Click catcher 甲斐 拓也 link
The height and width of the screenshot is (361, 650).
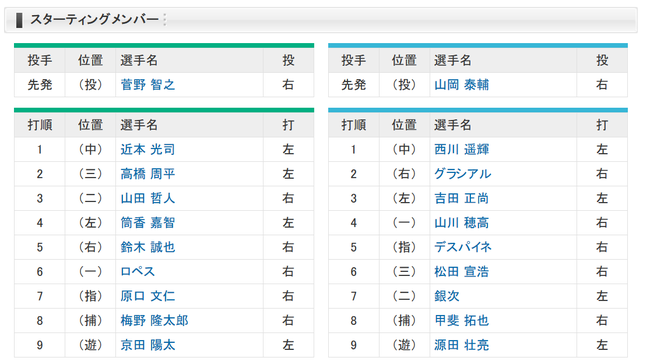[x=461, y=321]
